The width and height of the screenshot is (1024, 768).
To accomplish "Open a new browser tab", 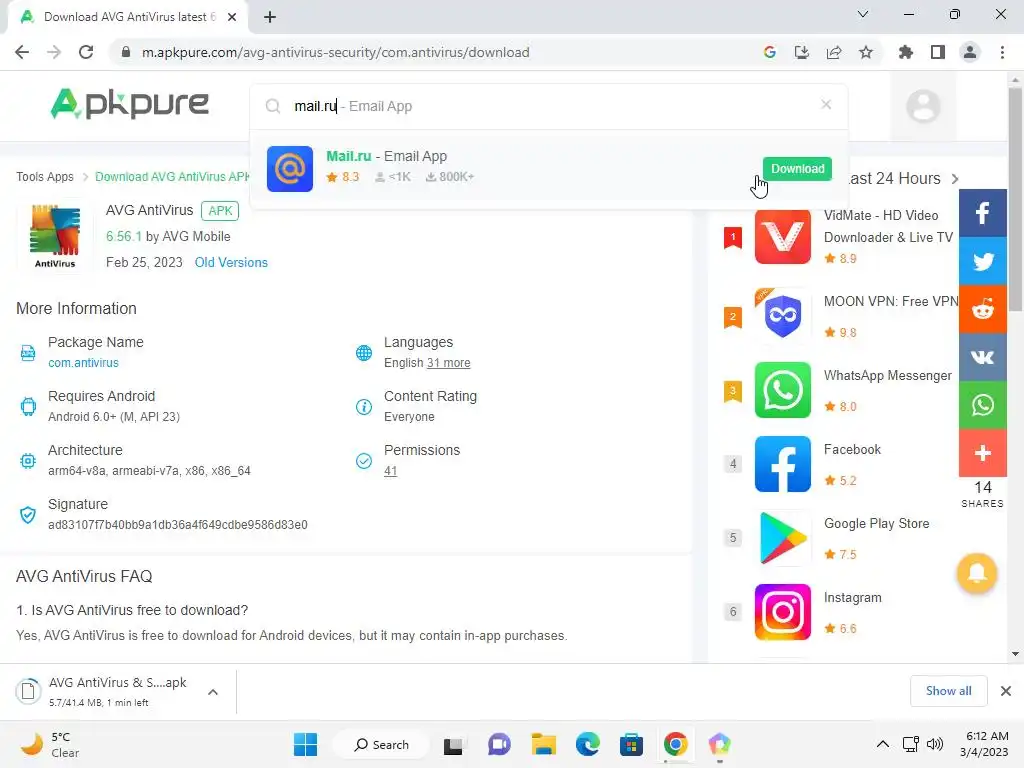I will [x=270, y=17].
